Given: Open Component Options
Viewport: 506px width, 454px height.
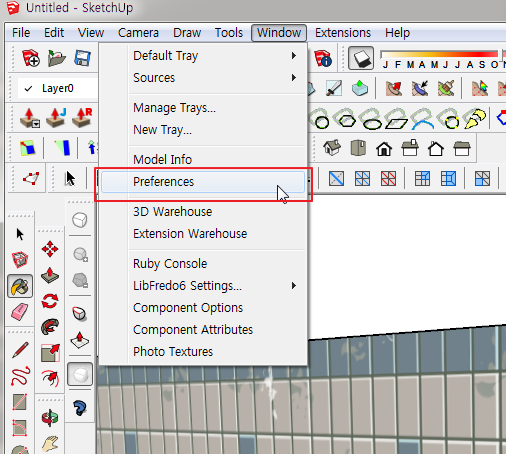Looking at the screenshot, I should point(203,308).
